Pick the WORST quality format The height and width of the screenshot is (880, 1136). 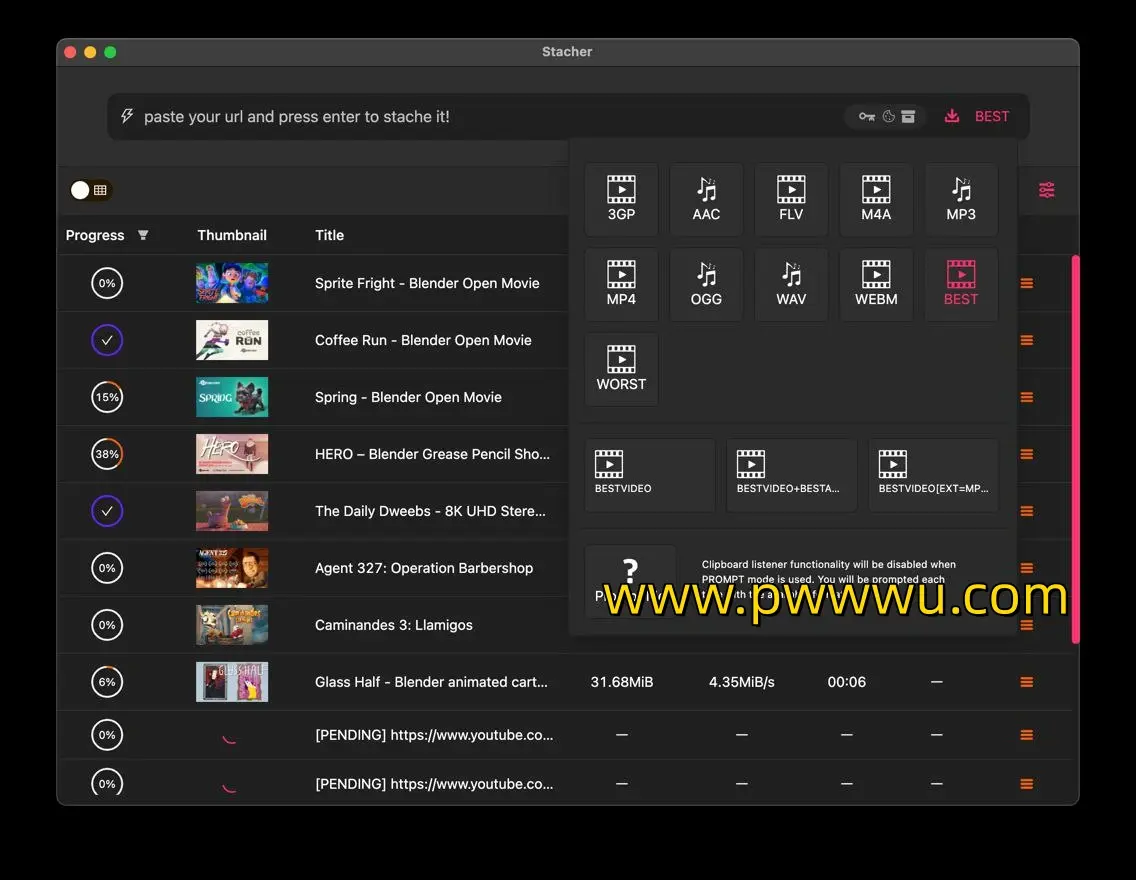(621, 369)
